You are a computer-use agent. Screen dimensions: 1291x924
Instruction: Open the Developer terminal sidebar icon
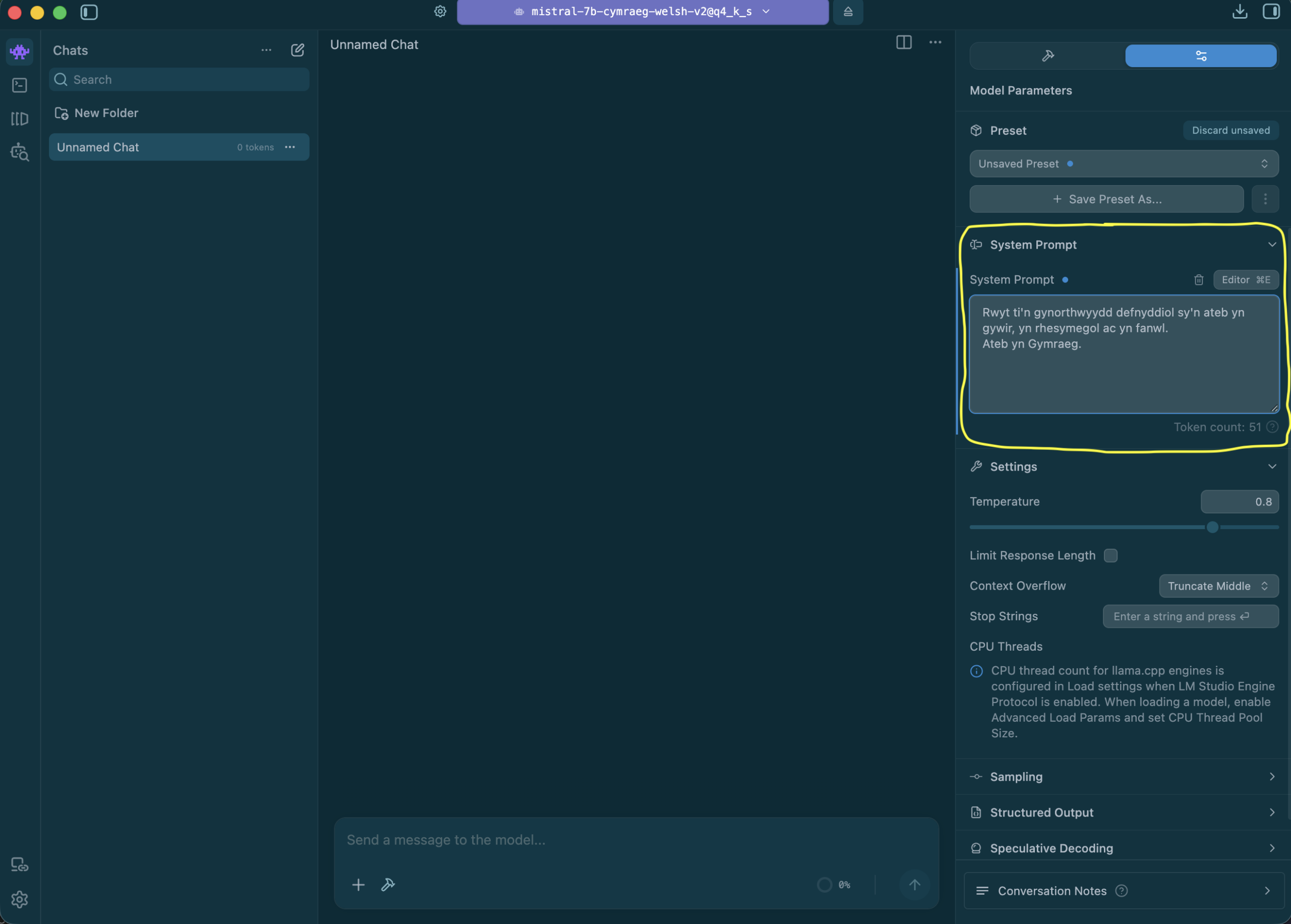click(x=19, y=85)
